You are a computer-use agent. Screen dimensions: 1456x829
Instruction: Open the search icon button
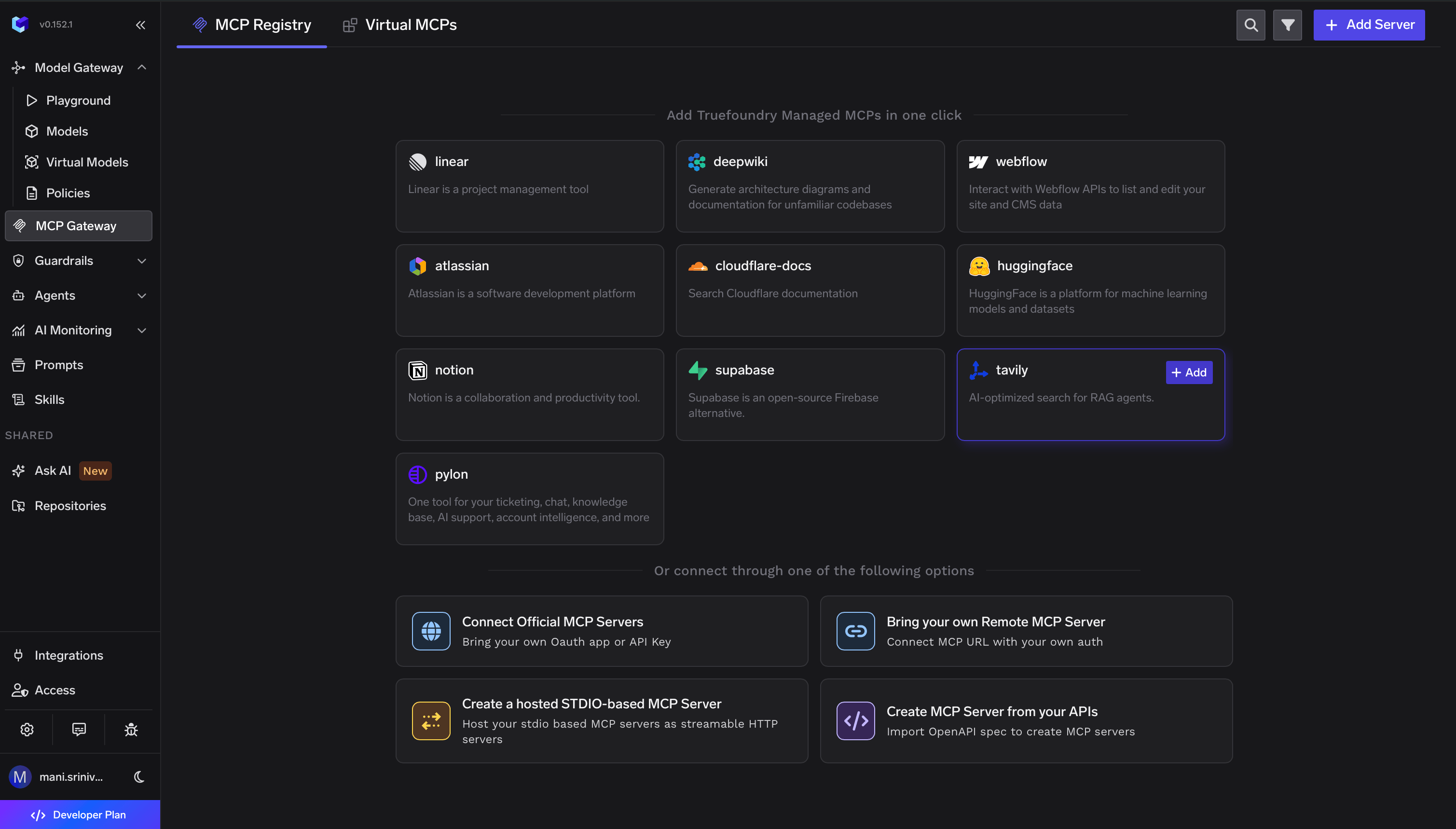coord(1250,25)
